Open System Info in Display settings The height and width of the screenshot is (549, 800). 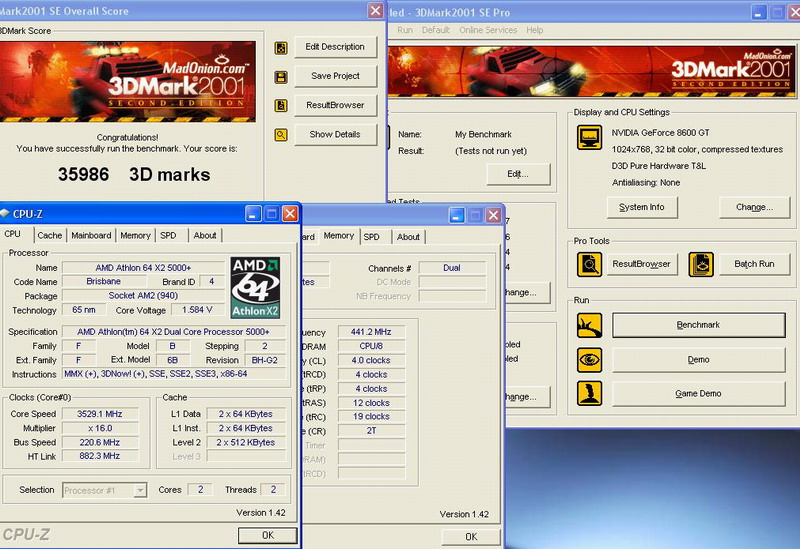click(x=642, y=207)
